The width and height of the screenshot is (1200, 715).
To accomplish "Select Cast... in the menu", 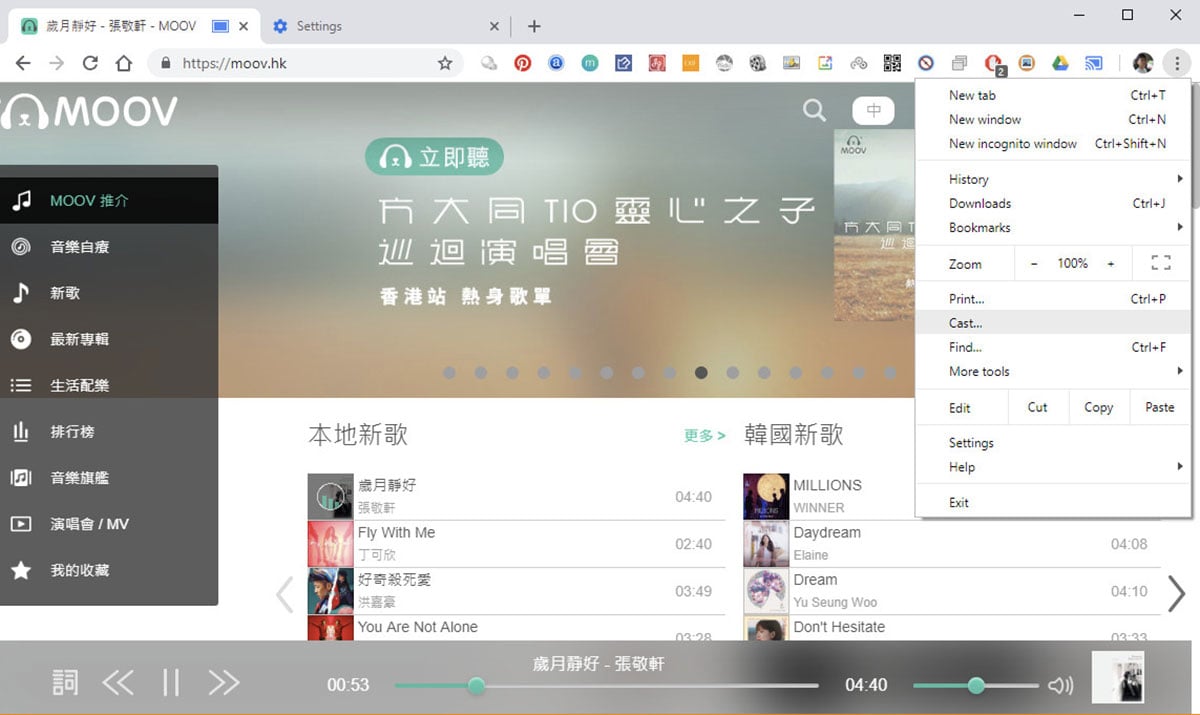I will click(x=1053, y=323).
